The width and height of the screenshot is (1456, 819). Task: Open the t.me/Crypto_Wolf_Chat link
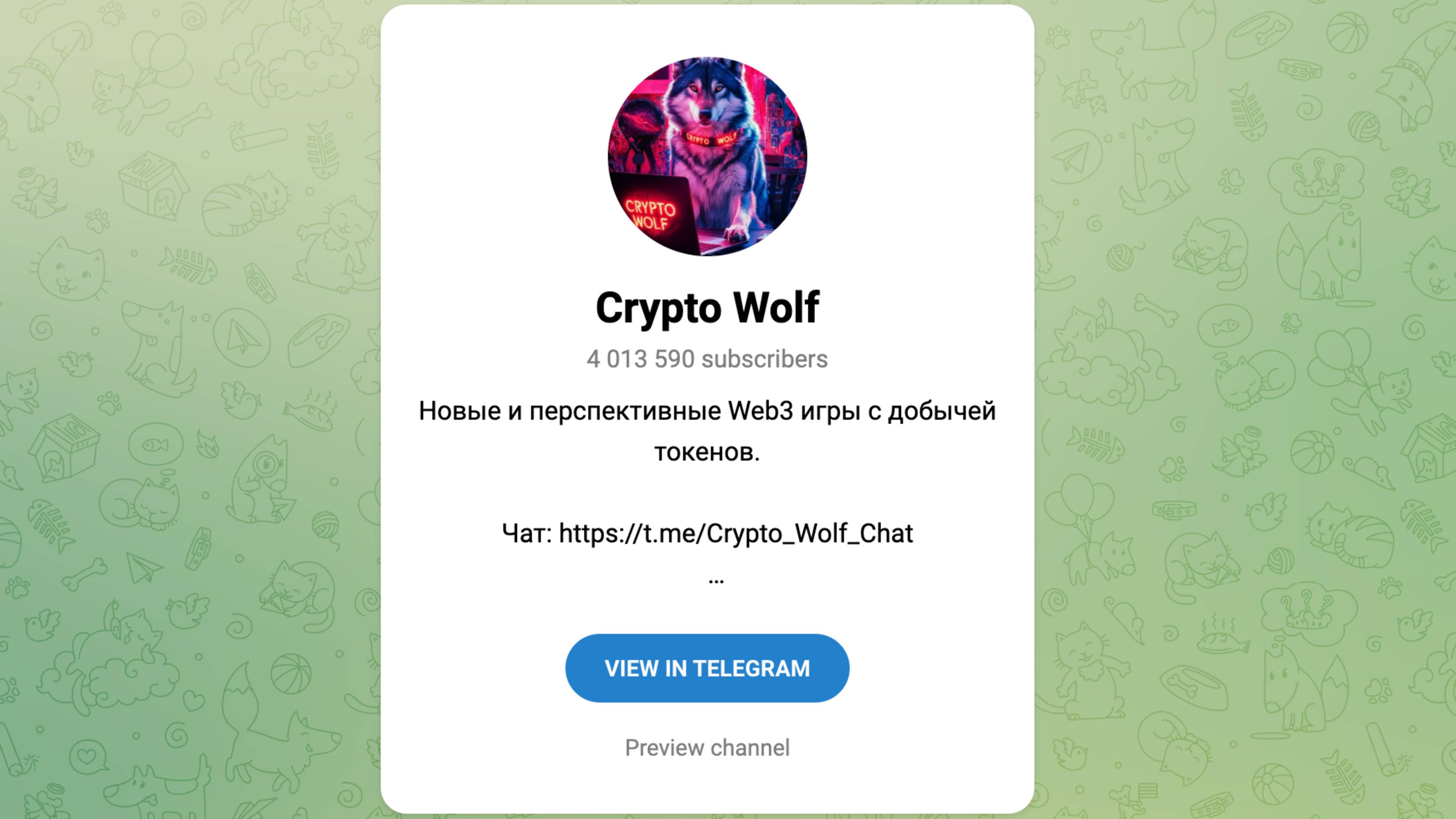point(736,533)
